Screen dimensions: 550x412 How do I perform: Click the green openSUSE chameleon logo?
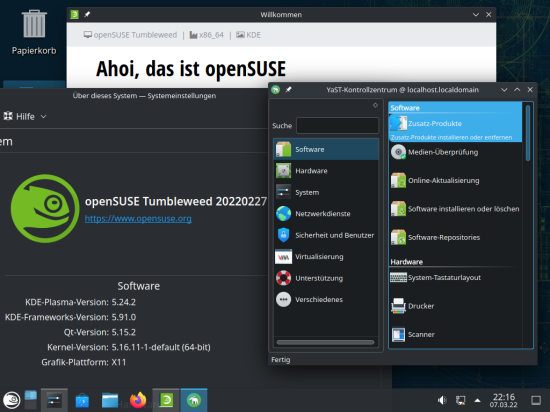(x=45, y=209)
